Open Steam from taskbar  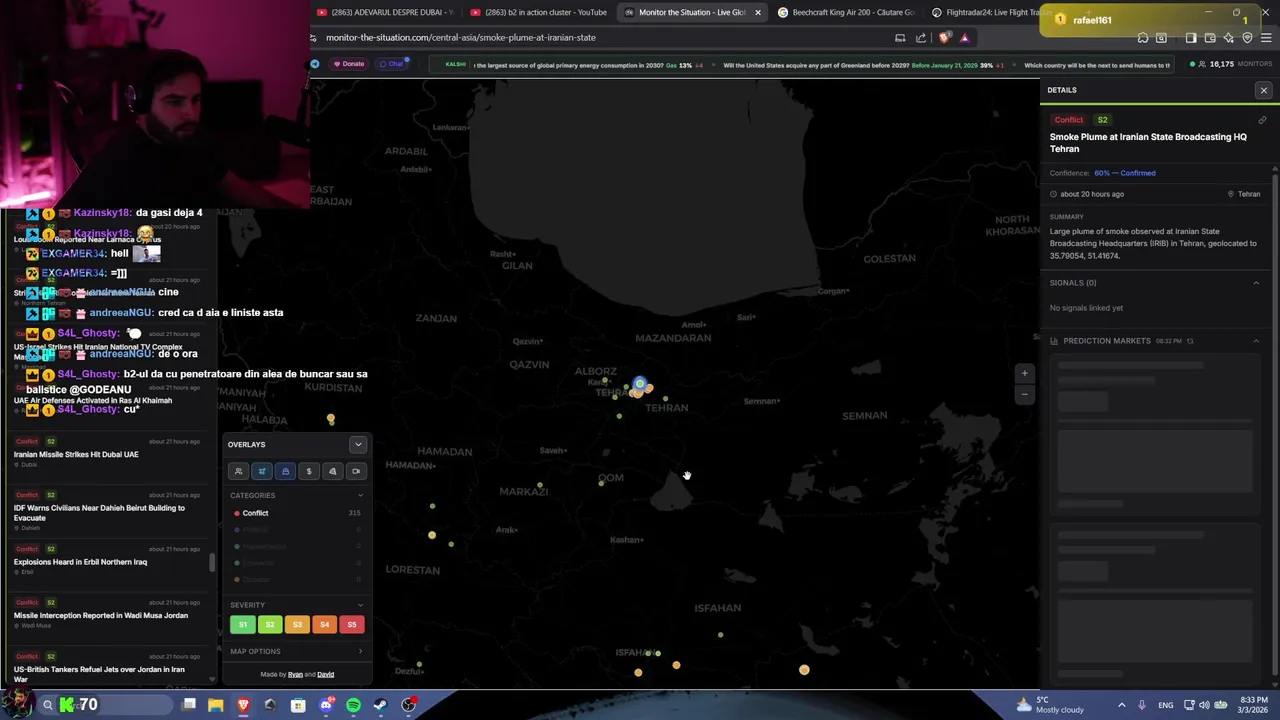(x=380, y=705)
